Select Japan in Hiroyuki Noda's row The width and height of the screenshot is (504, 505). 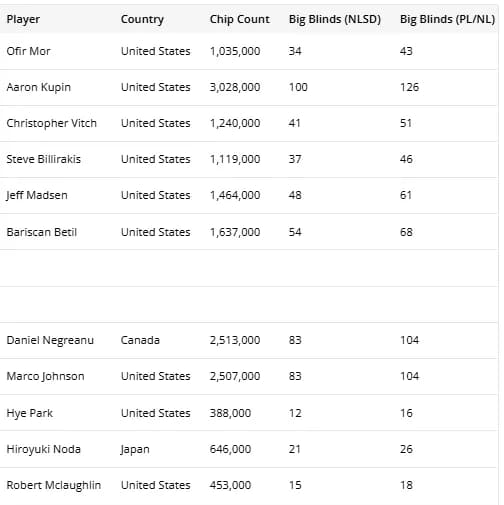click(135, 449)
